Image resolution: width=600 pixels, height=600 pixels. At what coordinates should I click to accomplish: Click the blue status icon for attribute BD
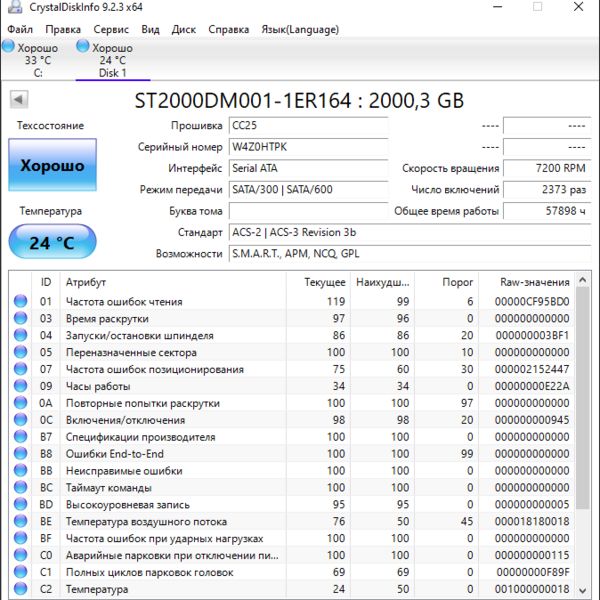pos(21,504)
